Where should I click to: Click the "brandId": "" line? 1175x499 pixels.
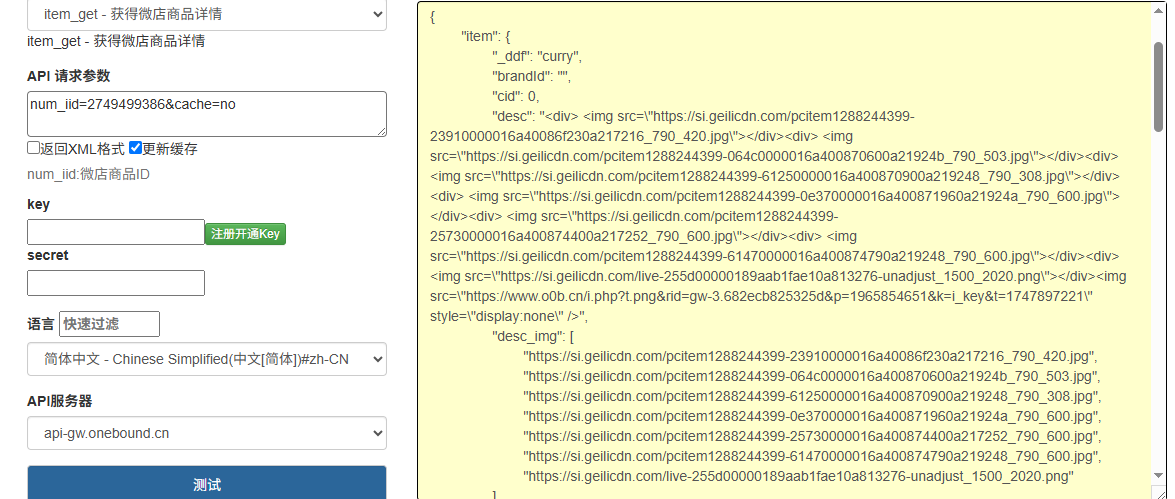531,76
